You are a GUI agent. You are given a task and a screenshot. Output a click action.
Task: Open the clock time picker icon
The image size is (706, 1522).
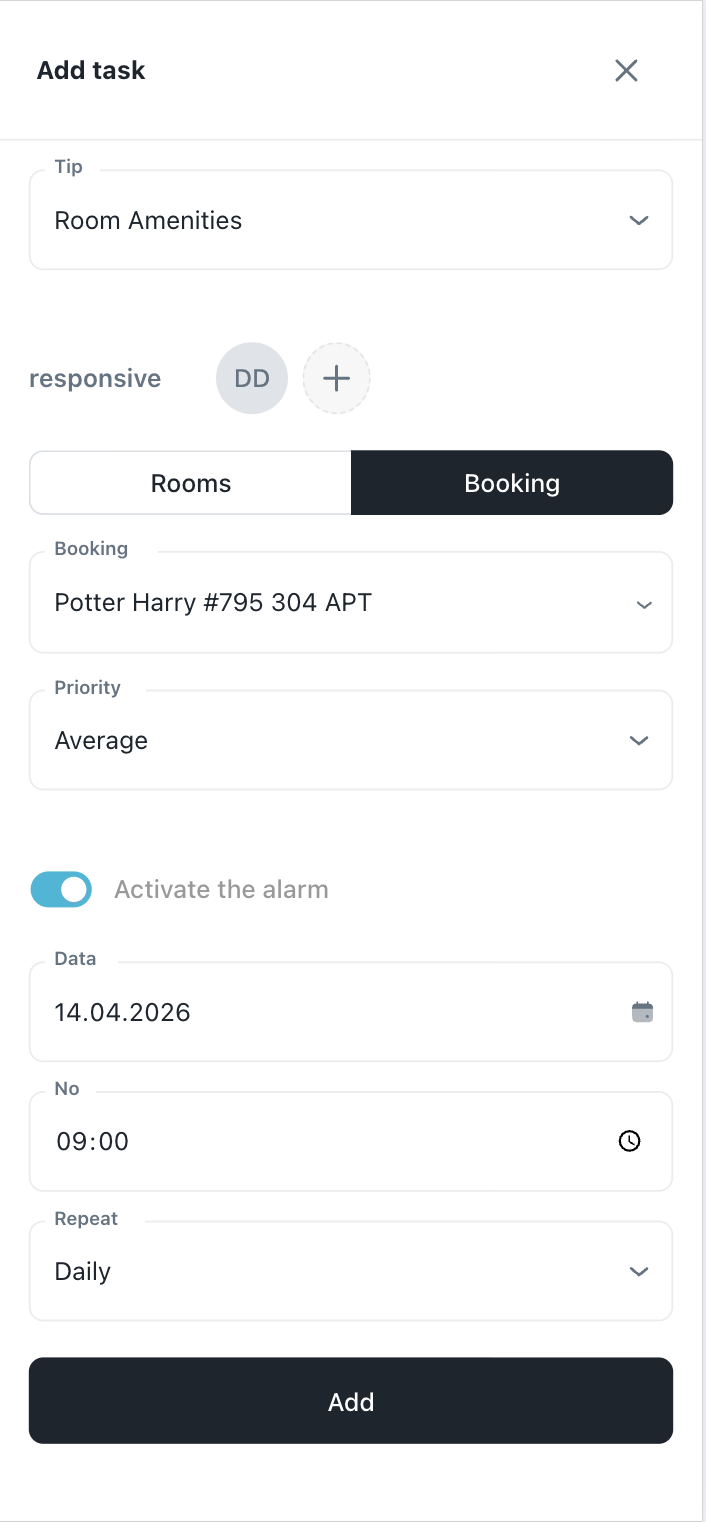coord(629,1141)
